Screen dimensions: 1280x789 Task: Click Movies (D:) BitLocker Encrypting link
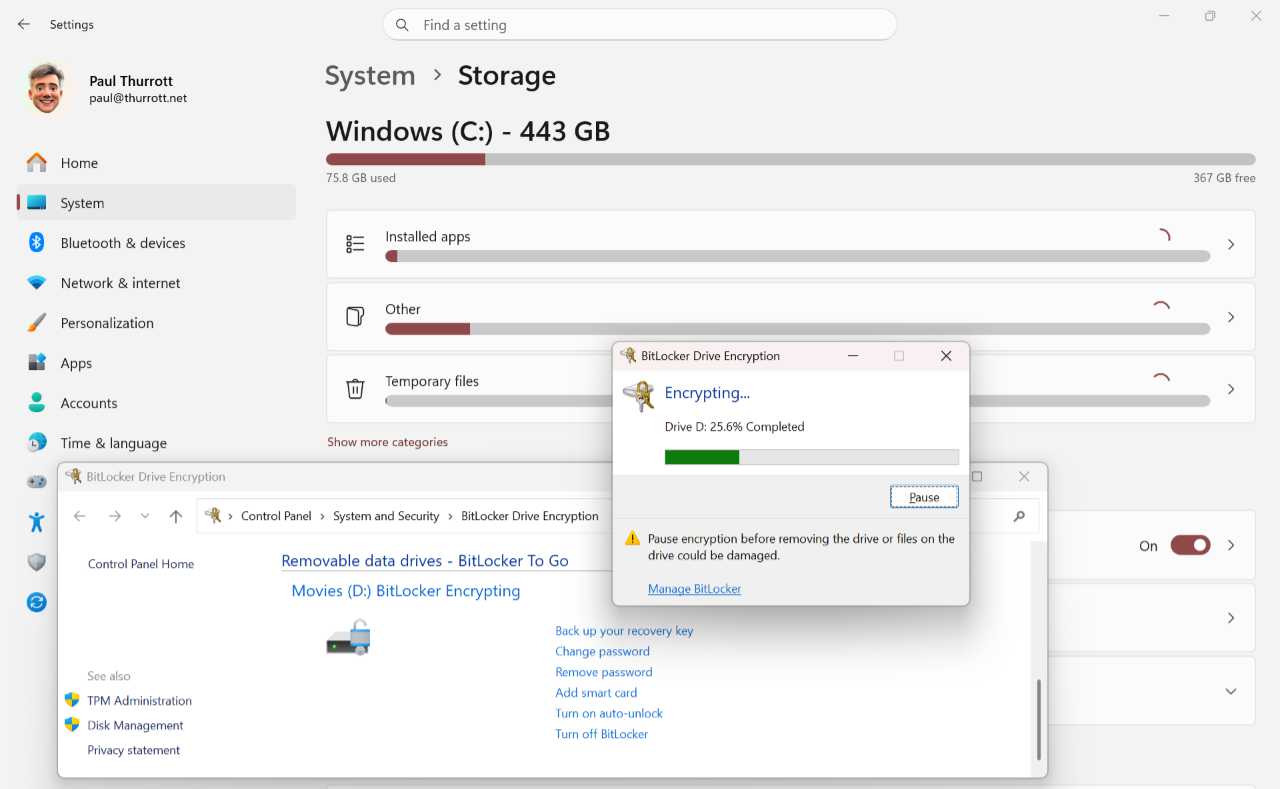click(x=406, y=591)
